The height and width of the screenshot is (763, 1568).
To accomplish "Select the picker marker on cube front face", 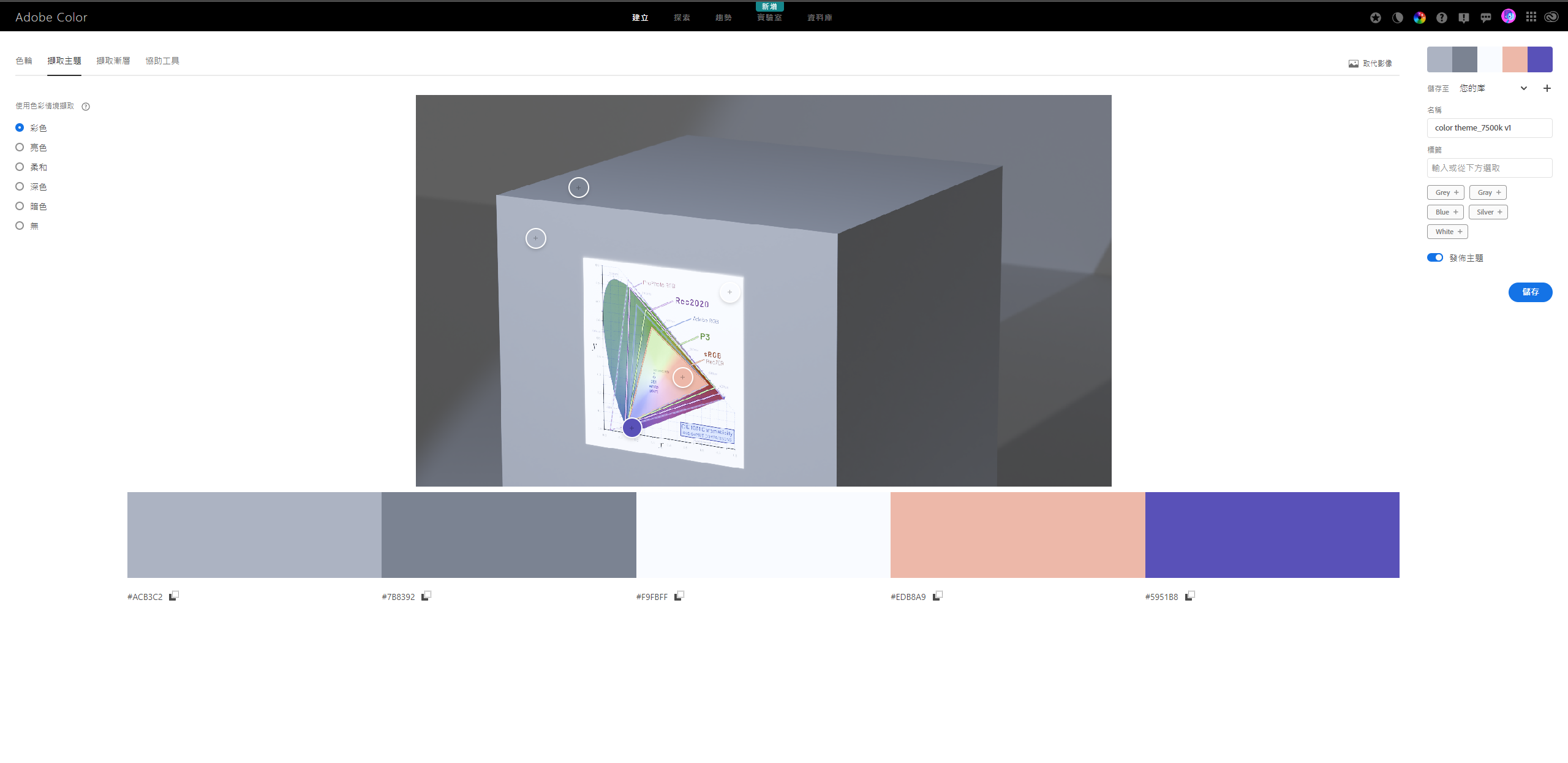I will coord(536,238).
